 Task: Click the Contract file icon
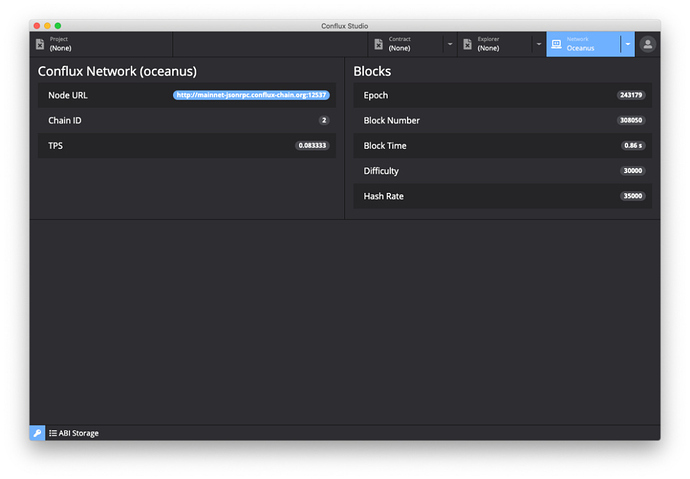coord(378,44)
